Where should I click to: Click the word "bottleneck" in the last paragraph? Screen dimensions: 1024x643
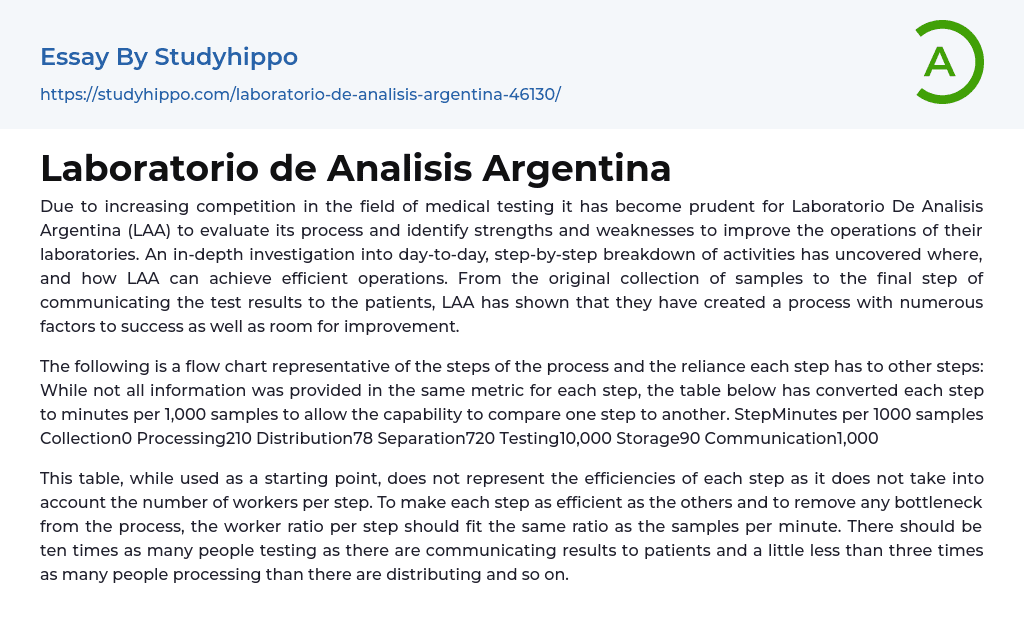click(934, 504)
